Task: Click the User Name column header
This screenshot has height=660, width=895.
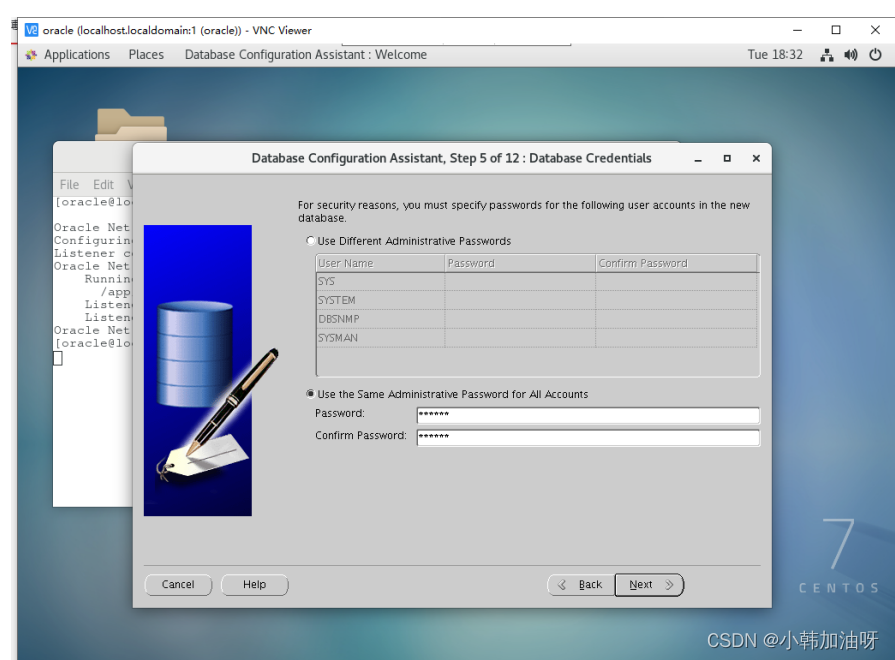Action: click(381, 263)
